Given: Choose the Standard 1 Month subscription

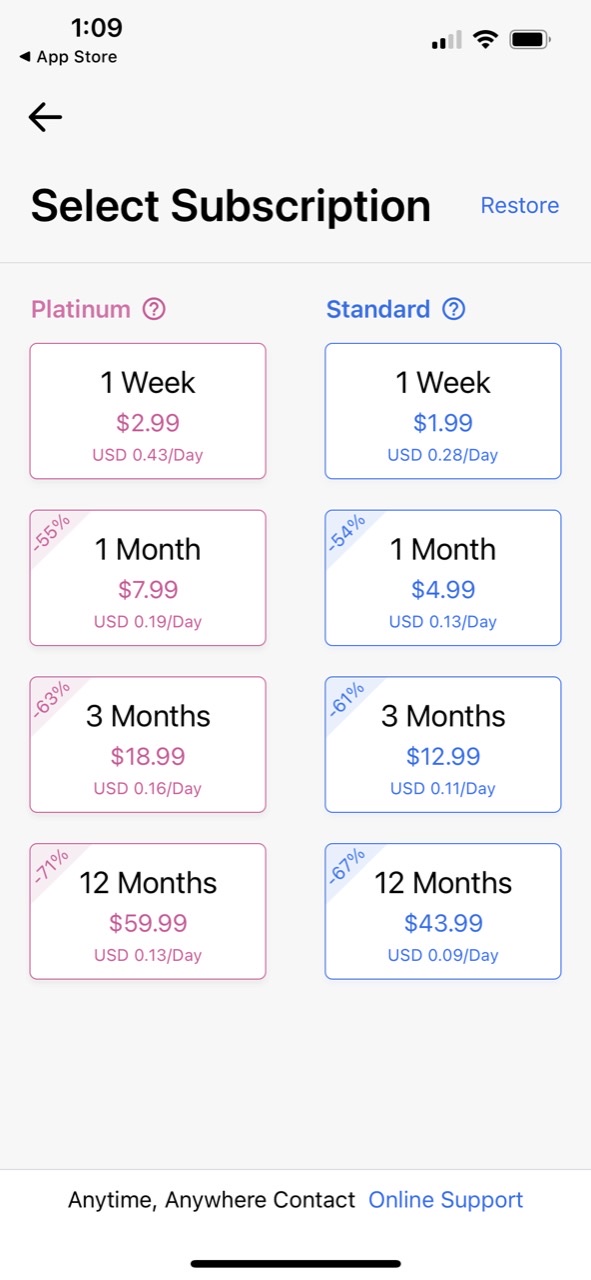Looking at the screenshot, I should 442,577.
